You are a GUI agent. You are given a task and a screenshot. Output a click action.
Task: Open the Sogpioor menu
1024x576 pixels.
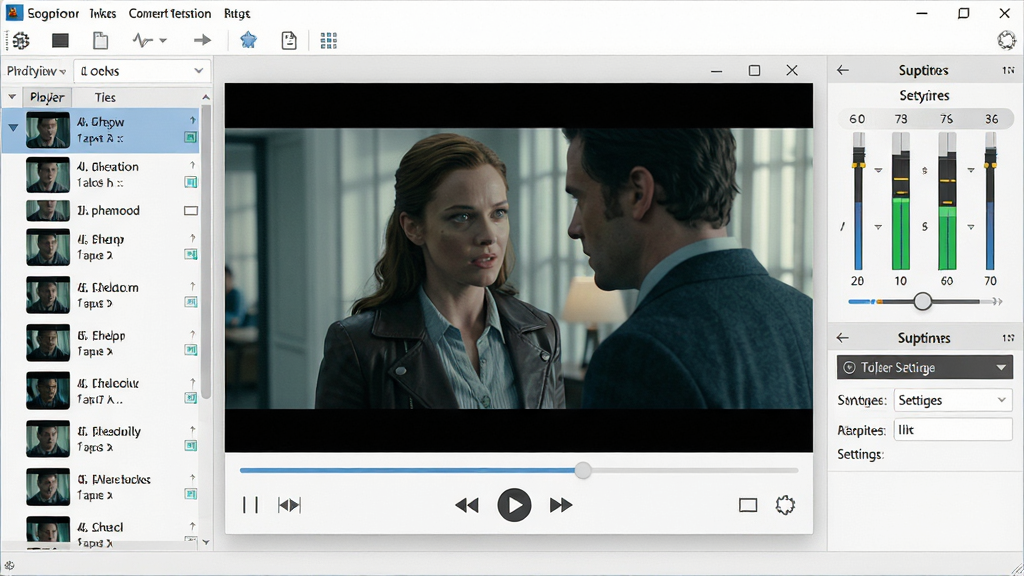tap(53, 14)
